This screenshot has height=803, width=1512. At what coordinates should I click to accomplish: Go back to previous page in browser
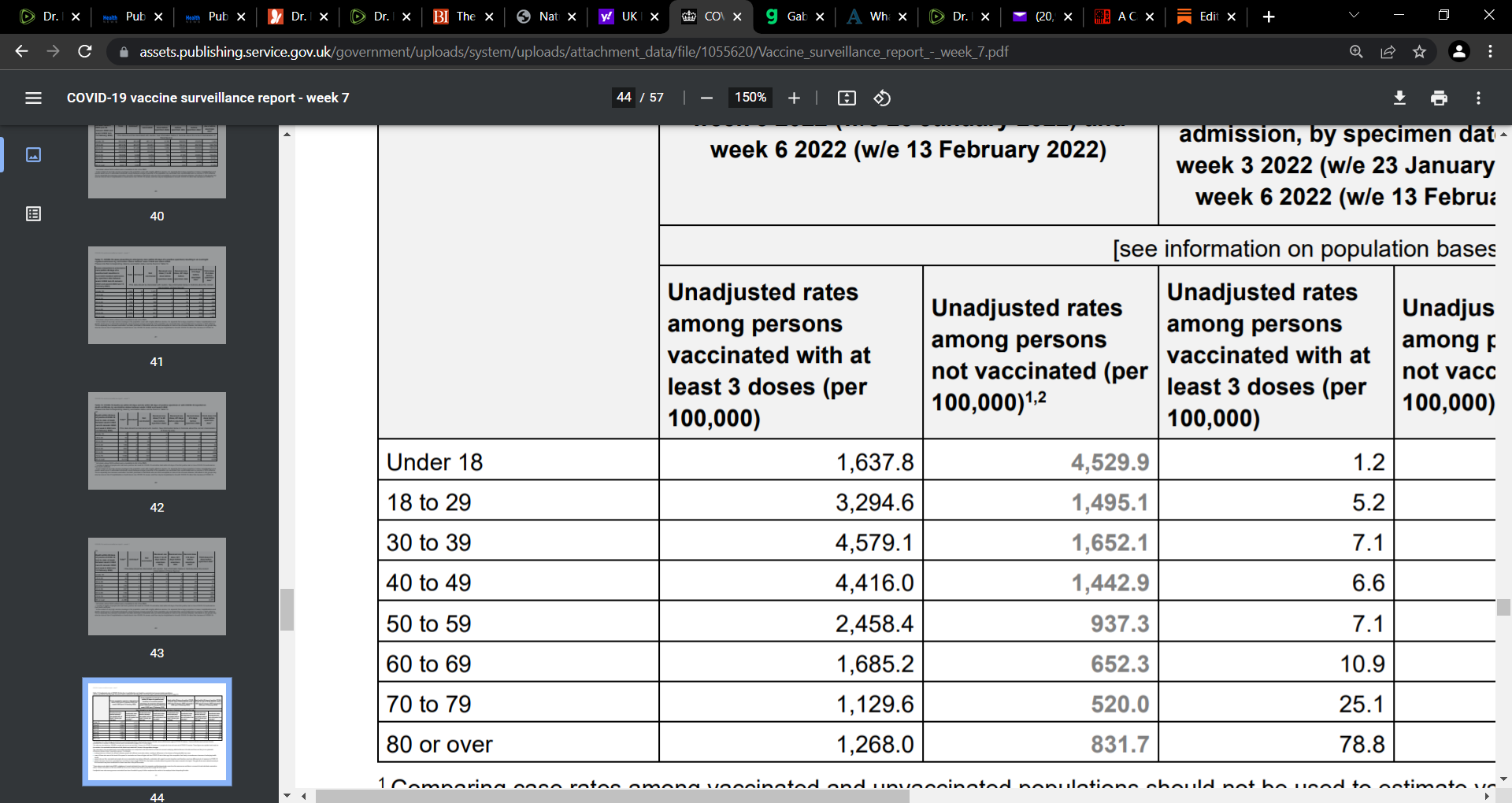click(x=21, y=51)
